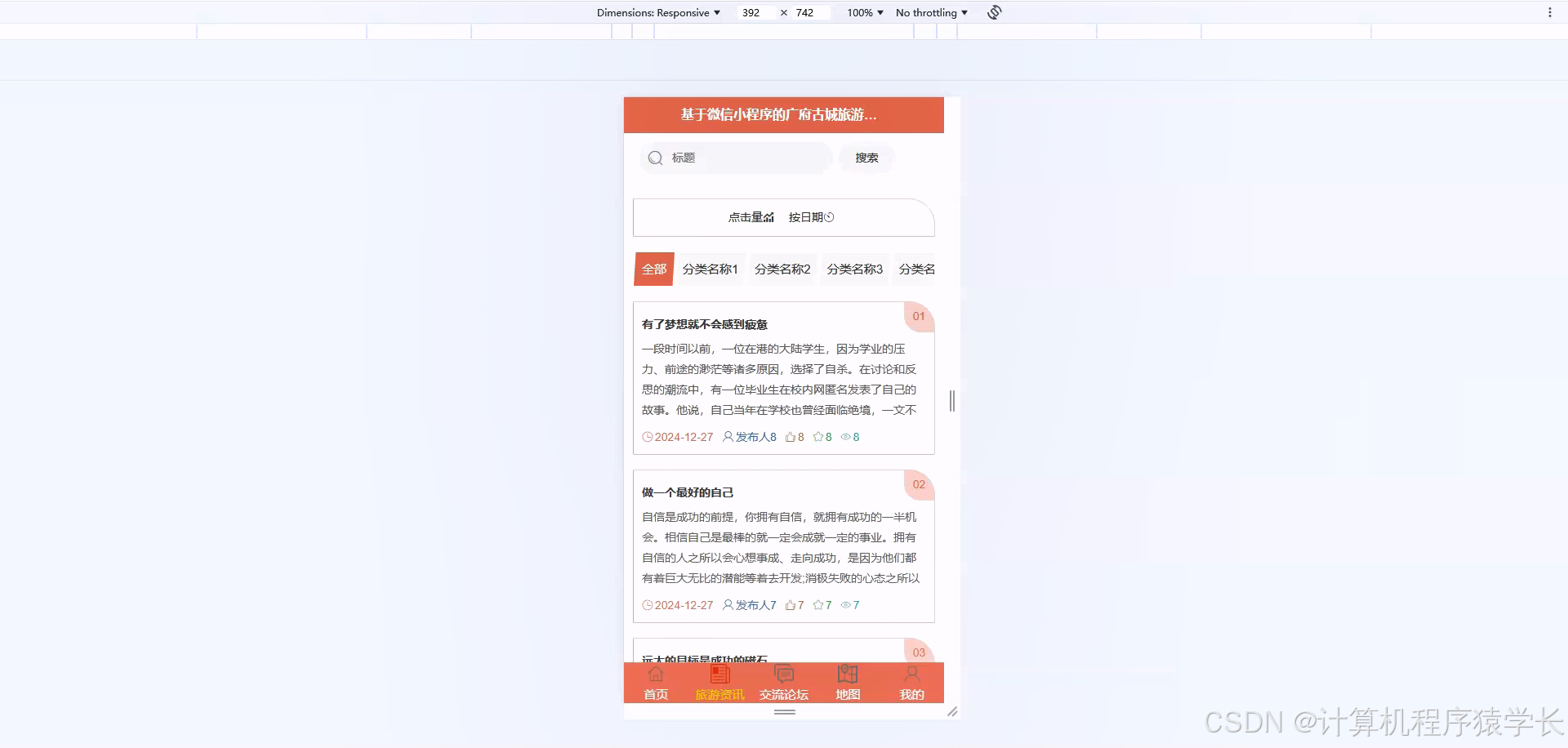Open the 100% zoom dropdown

[x=863, y=12]
